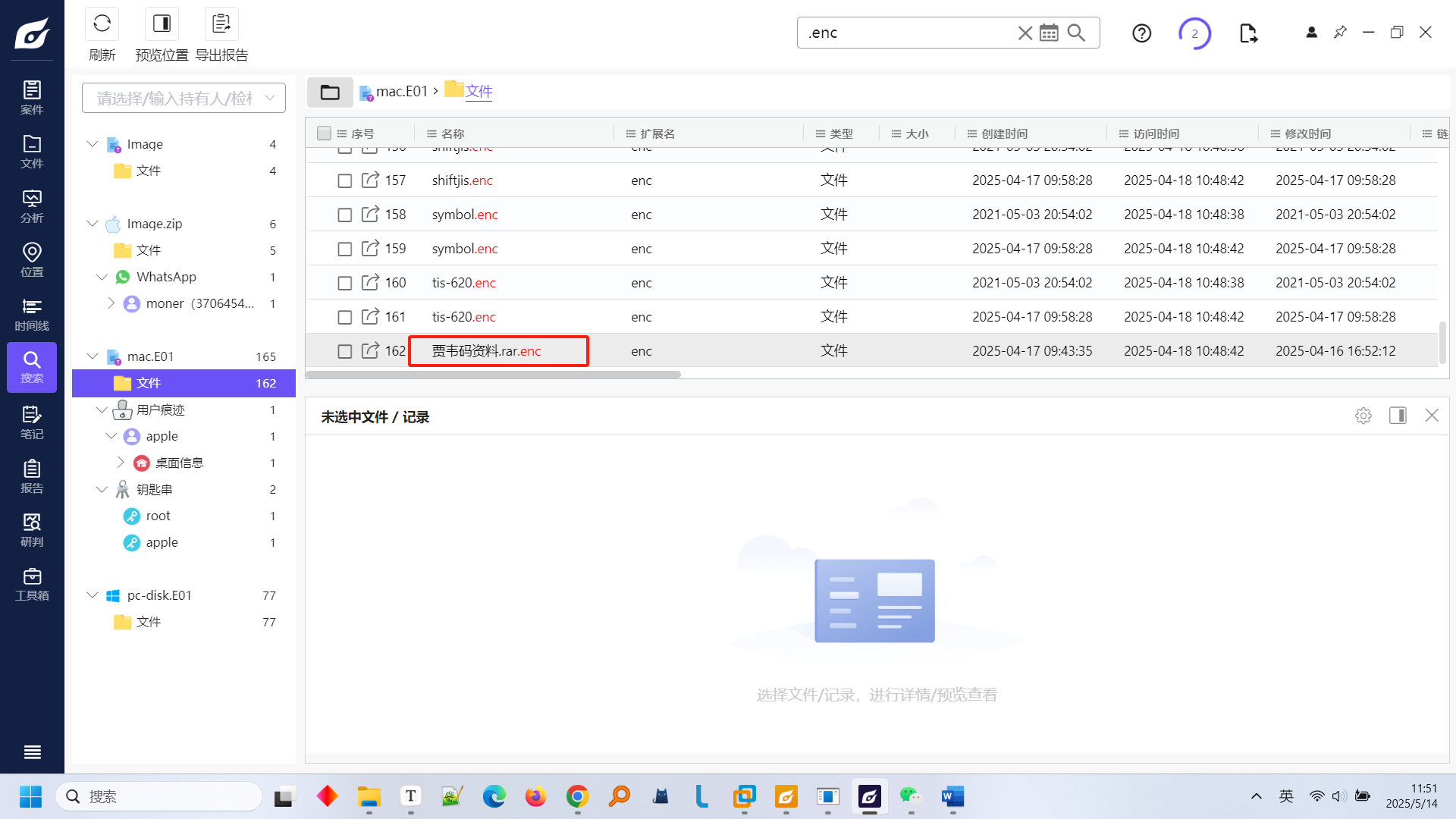Click the 文件 breadcrumb link

pos(479,92)
